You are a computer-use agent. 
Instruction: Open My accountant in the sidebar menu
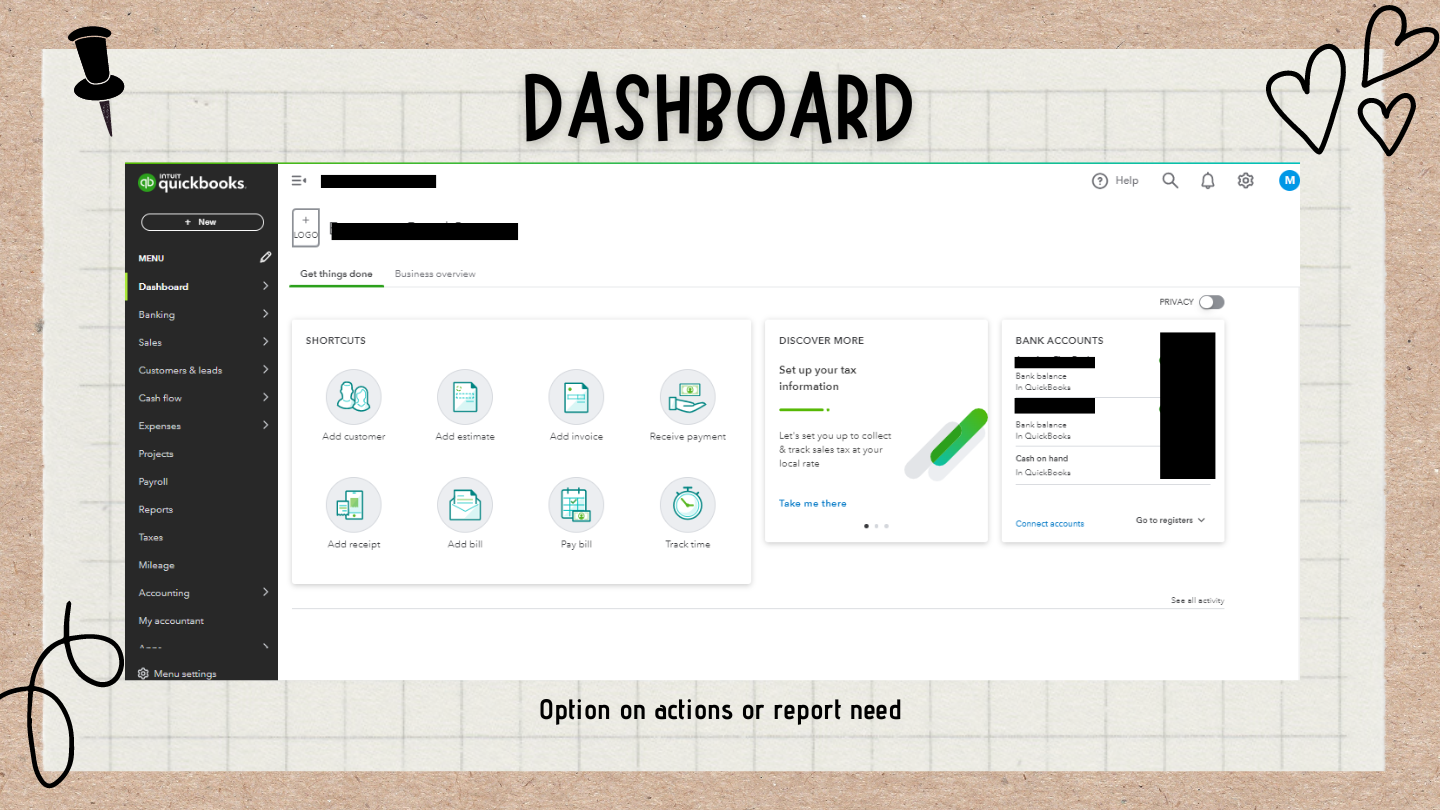coord(171,621)
